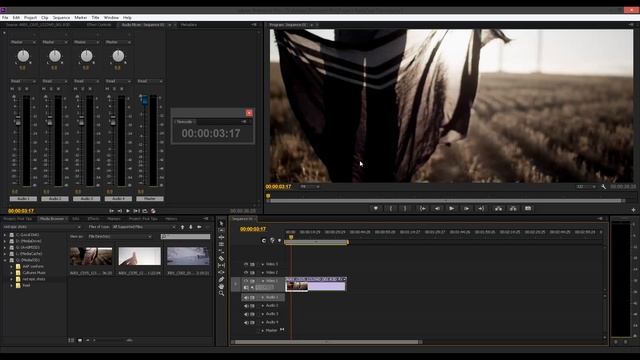Switch to the Effect Controls tab

[x=99, y=25]
